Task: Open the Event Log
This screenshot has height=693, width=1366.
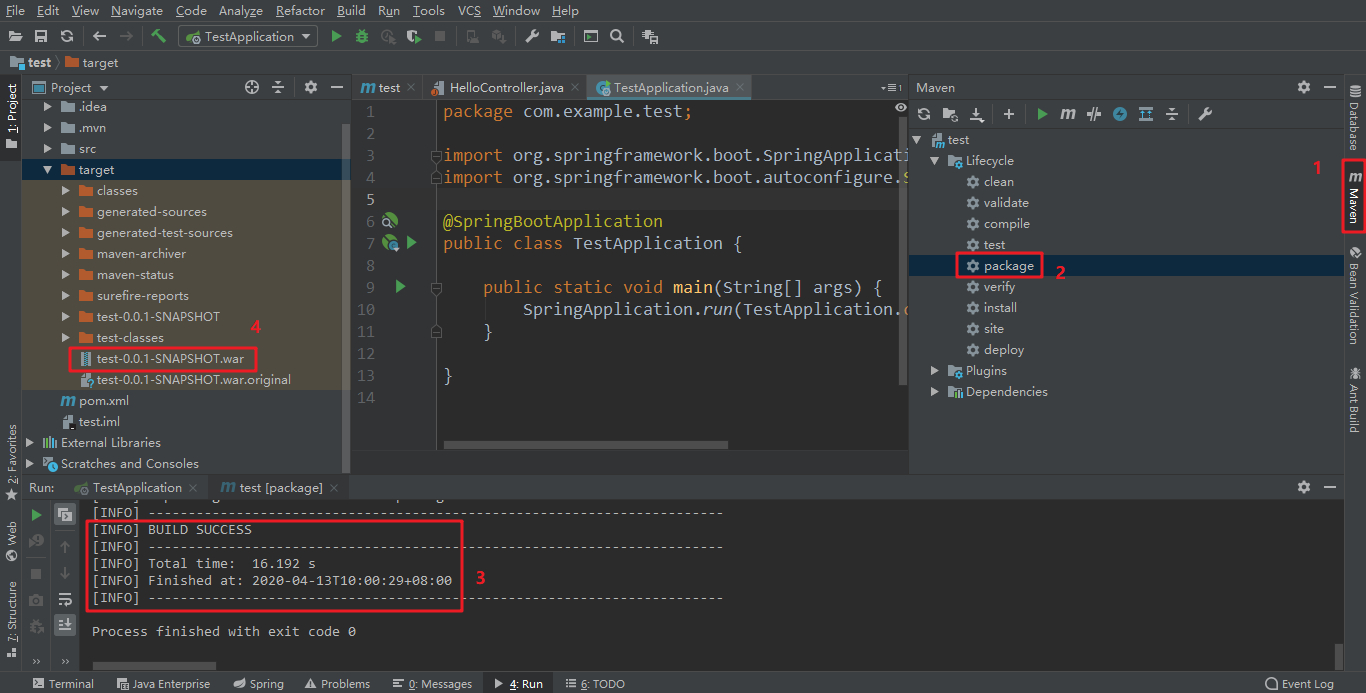Action: [1300, 684]
